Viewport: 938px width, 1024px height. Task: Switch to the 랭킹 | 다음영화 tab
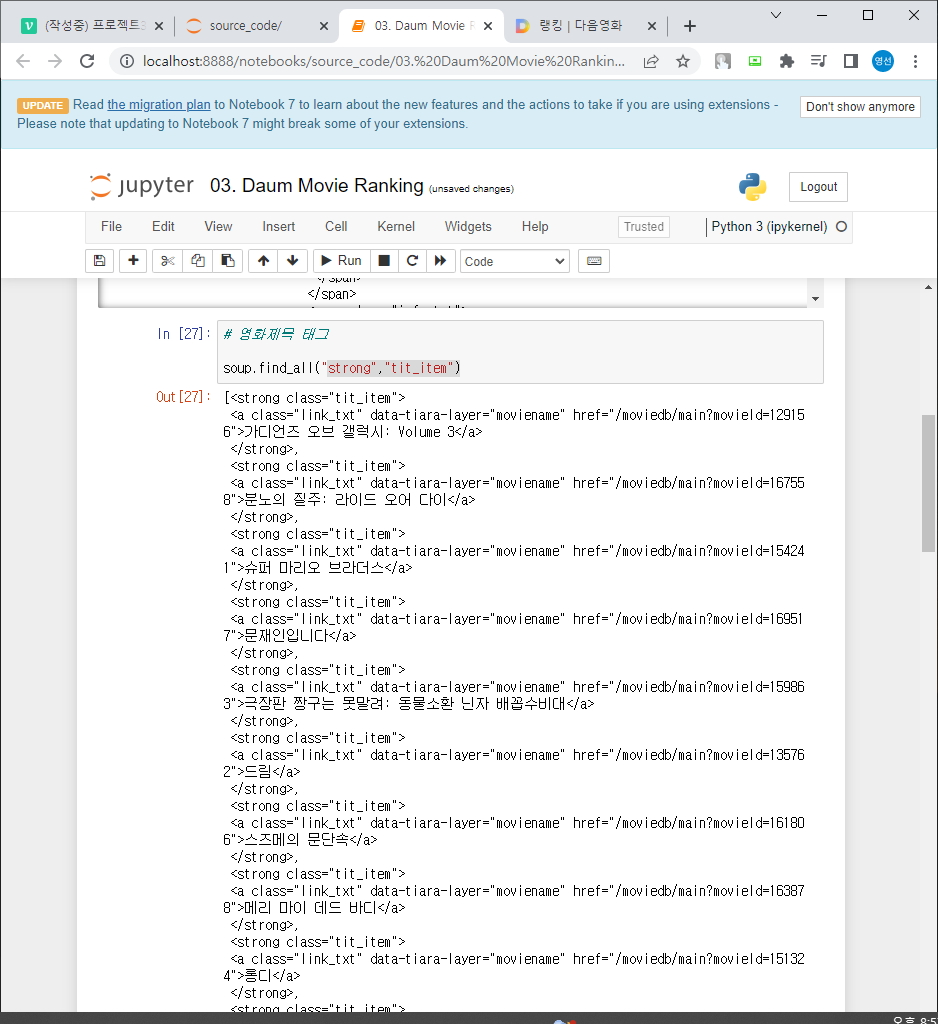pos(581,25)
